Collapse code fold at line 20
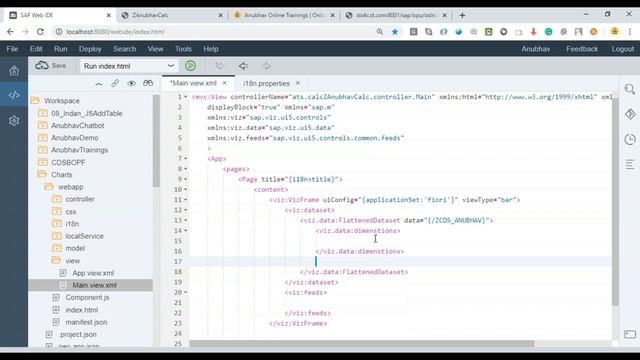 click(x=186, y=292)
